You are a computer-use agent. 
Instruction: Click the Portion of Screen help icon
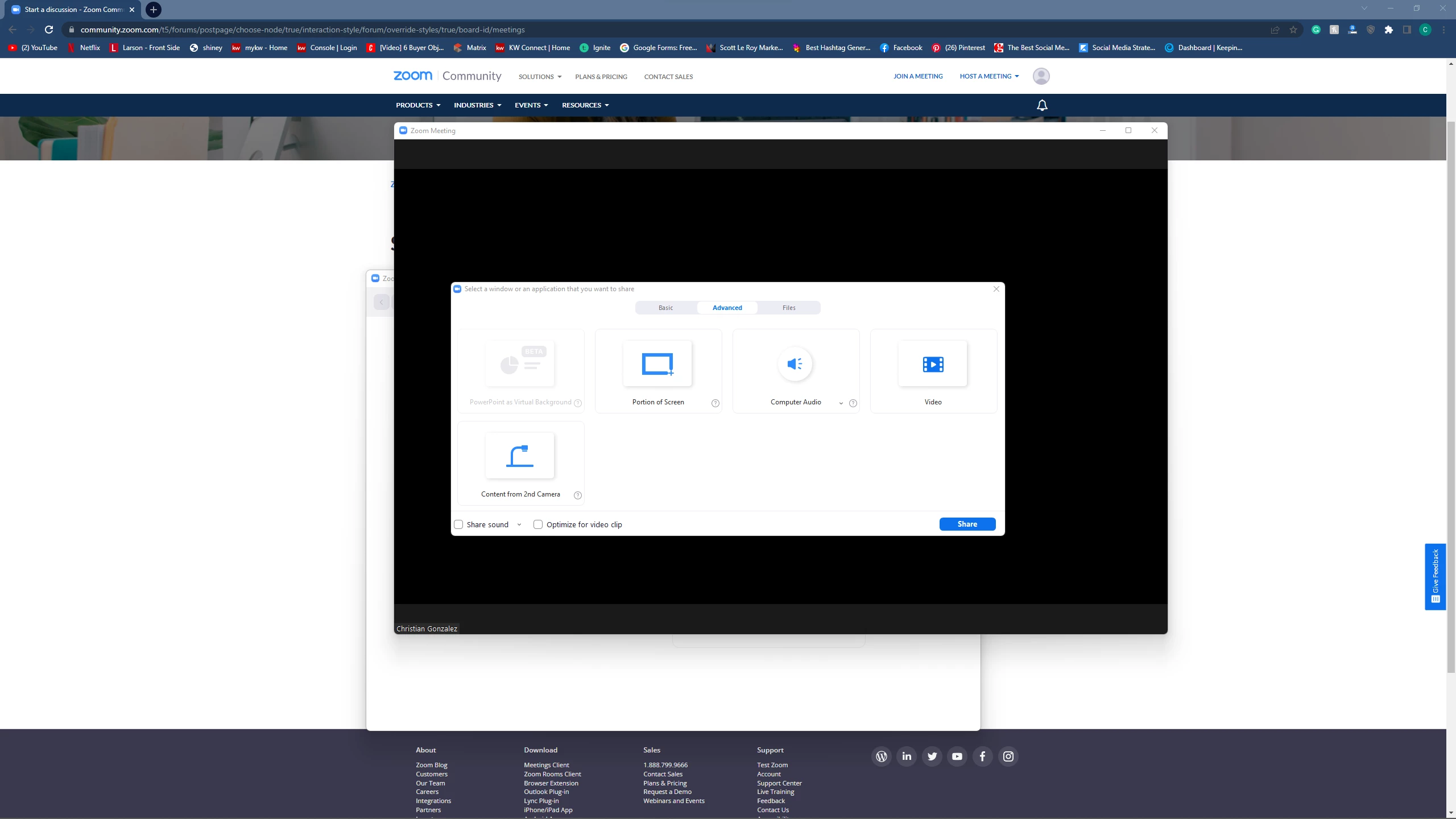pyautogui.click(x=715, y=403)
